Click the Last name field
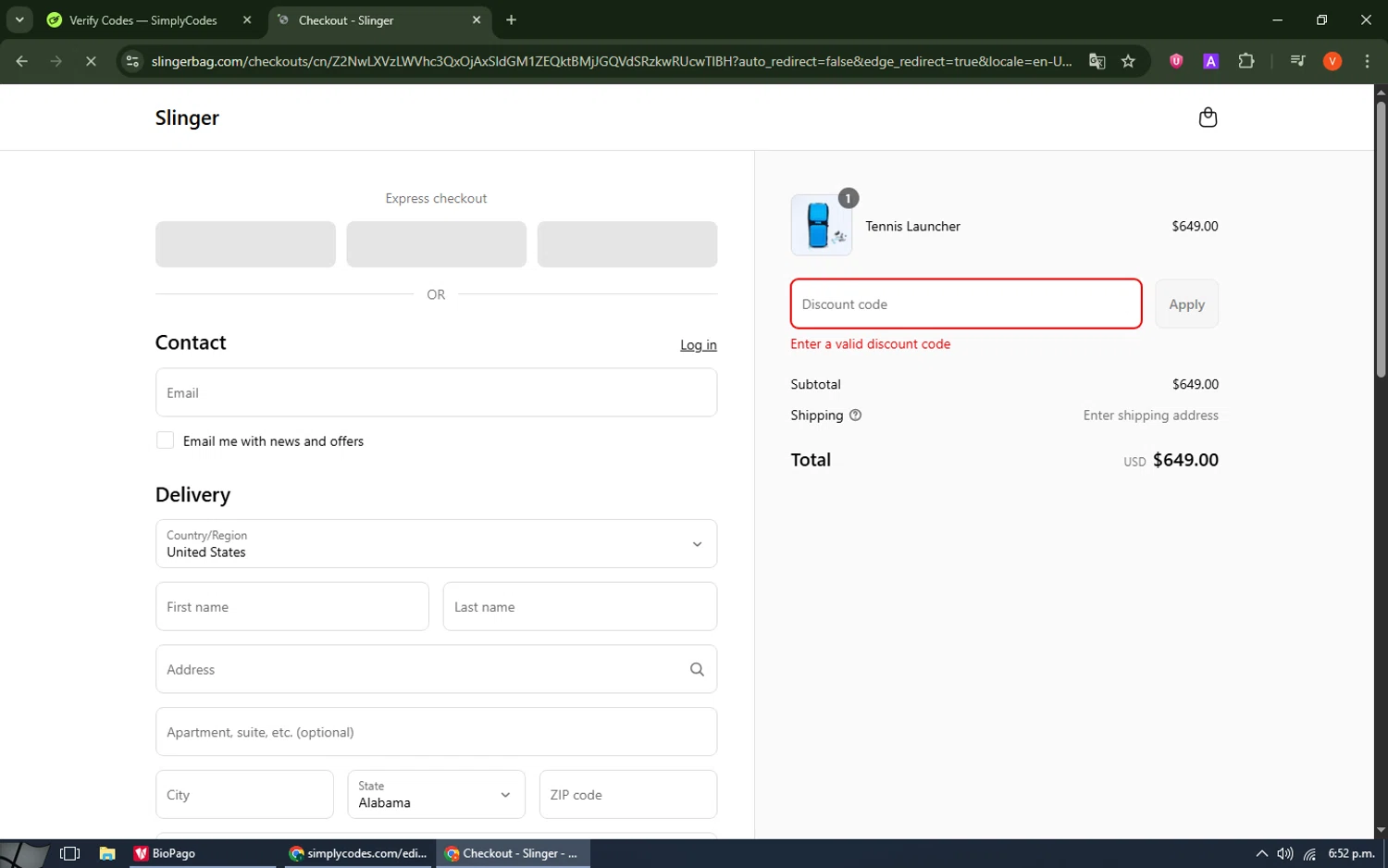The image size is (1388, 868). (x=580, y=606)
